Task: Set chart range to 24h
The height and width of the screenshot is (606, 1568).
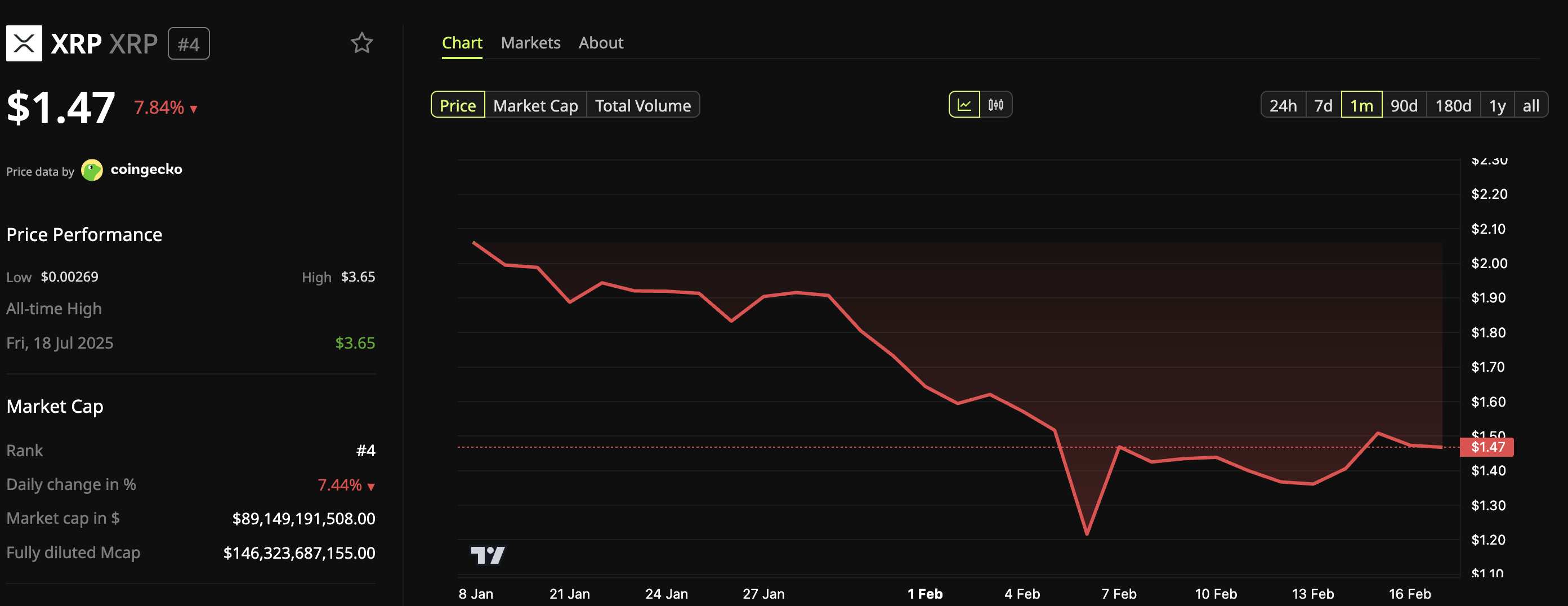Action: [x=1283, y=105]
